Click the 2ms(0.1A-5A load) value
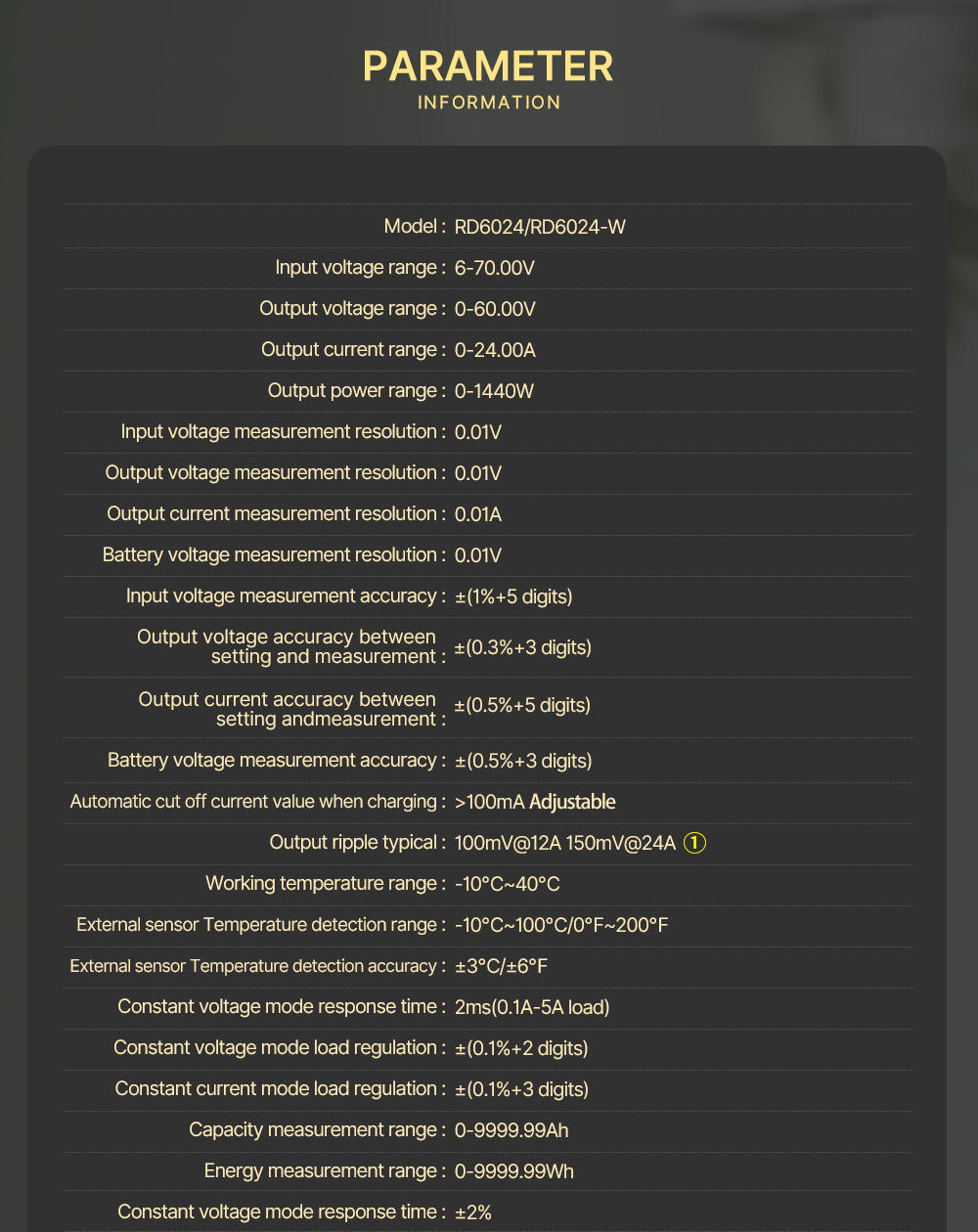Image resolution: width=978 pixels, height=1232 pixels. pos(532,1007)
